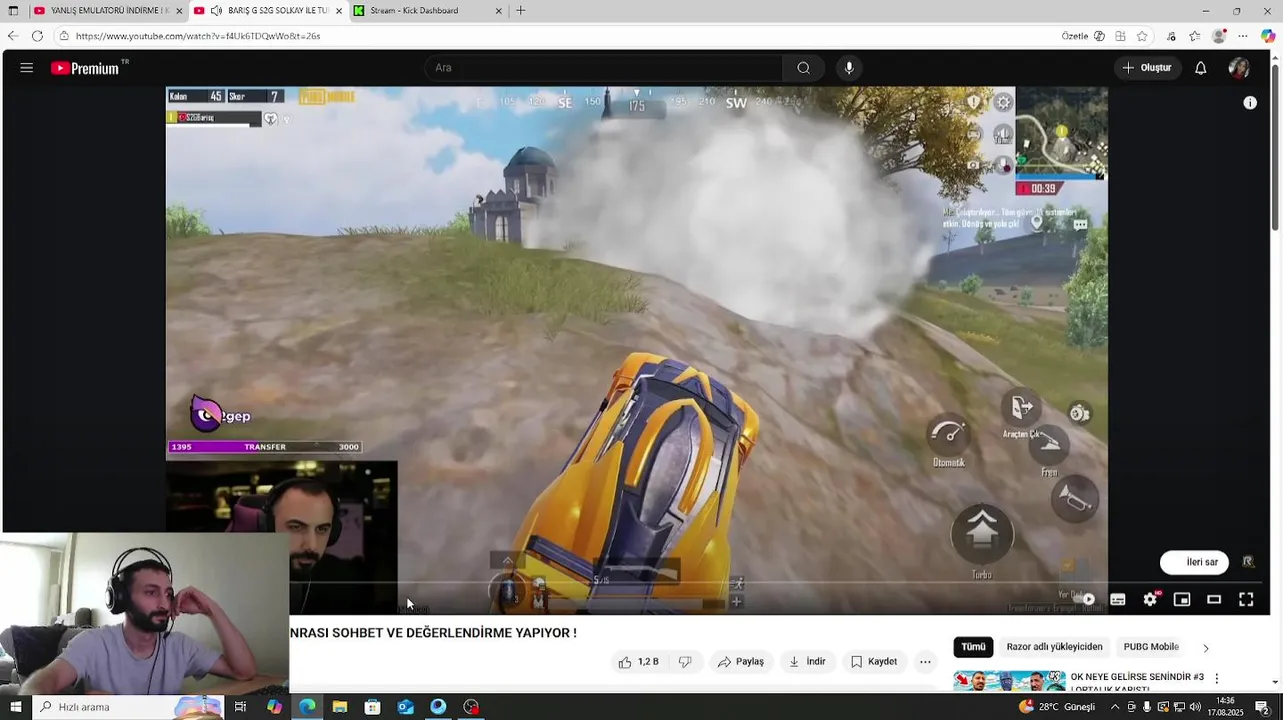Open volume control in system tray
The height and width of the screenshot is (720, 1283).
[1195, 707]
